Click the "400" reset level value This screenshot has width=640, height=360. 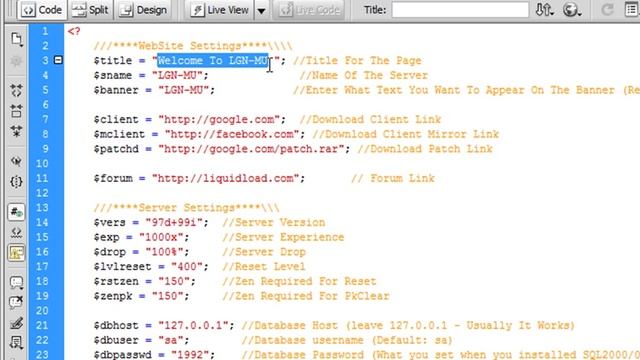pos(187,267)
